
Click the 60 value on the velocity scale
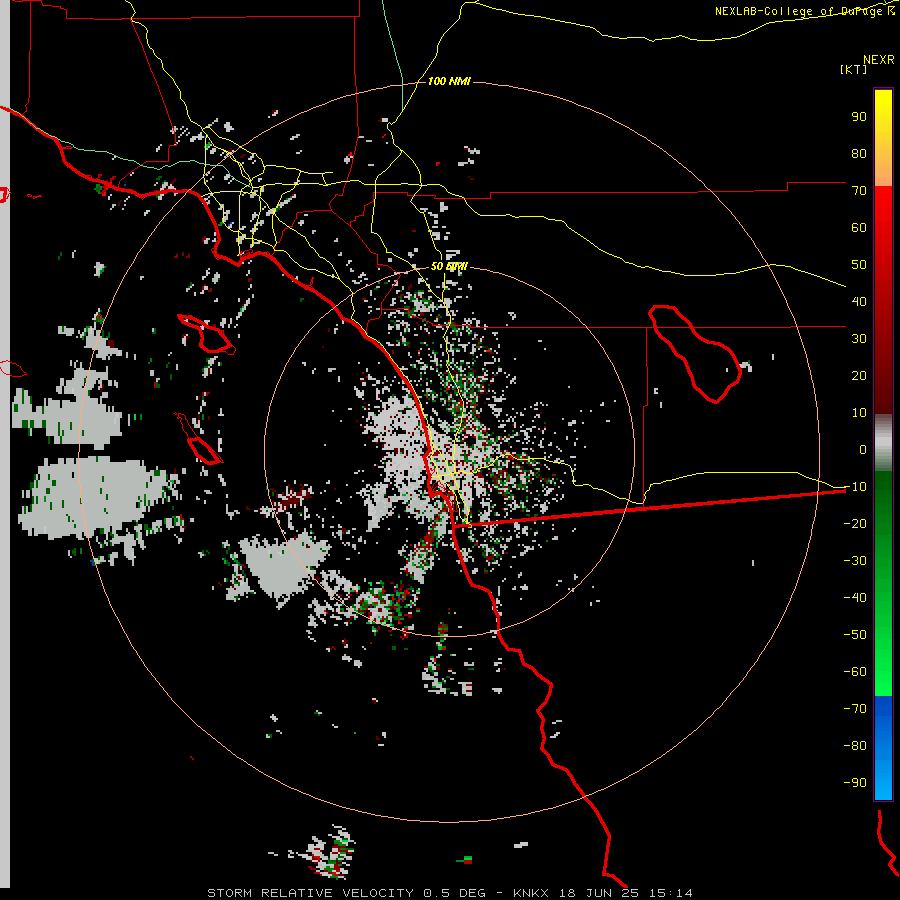(859, 227)
